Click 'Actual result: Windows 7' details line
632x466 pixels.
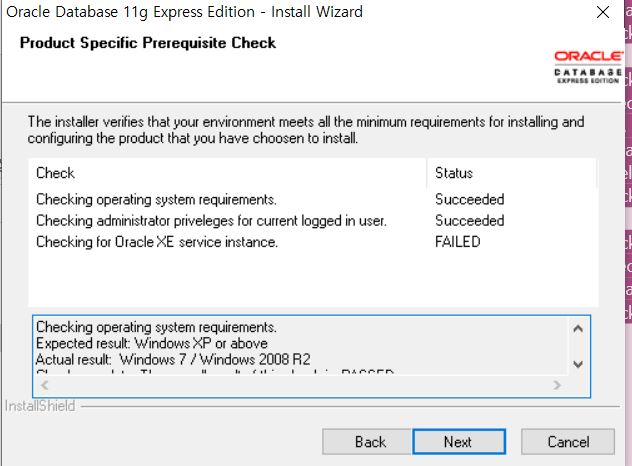coord(173,359)
